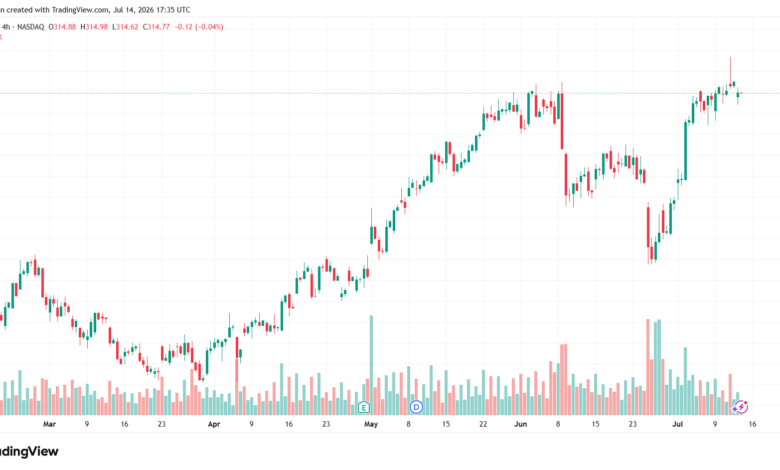This screenshot has width=780, height=470.
Task: Click the May label on time axis
Action: 371,424
